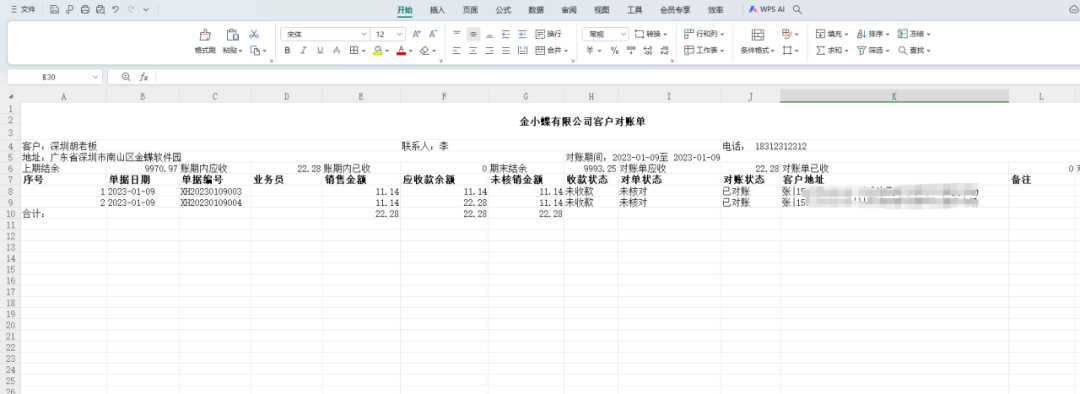Image resolution: width=1080 pixels, height=394 pixels.
Task: Click the Filter (筛选) funnel icon
Action: coord(861,50)
